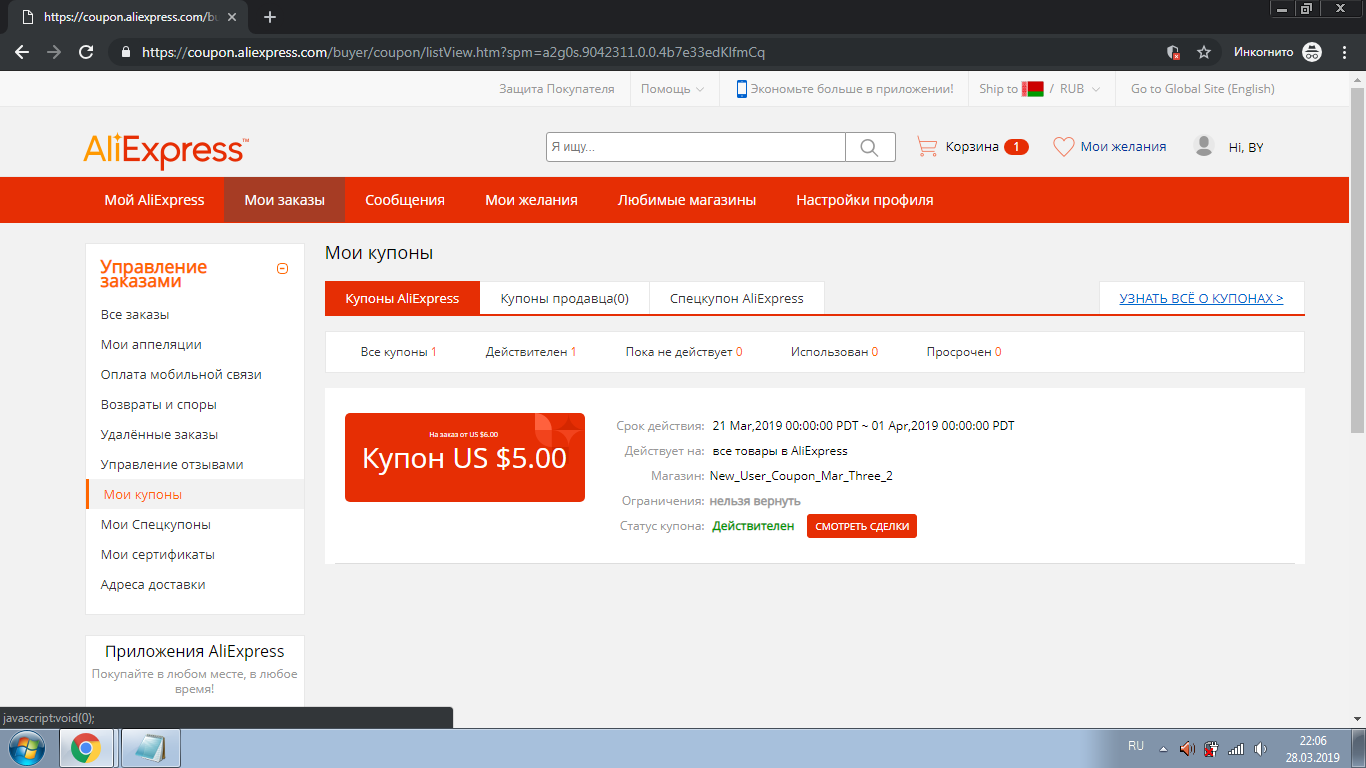1366x768 pixels.
Task: Open Адреса доставки
Action: [x=153, y=585]
